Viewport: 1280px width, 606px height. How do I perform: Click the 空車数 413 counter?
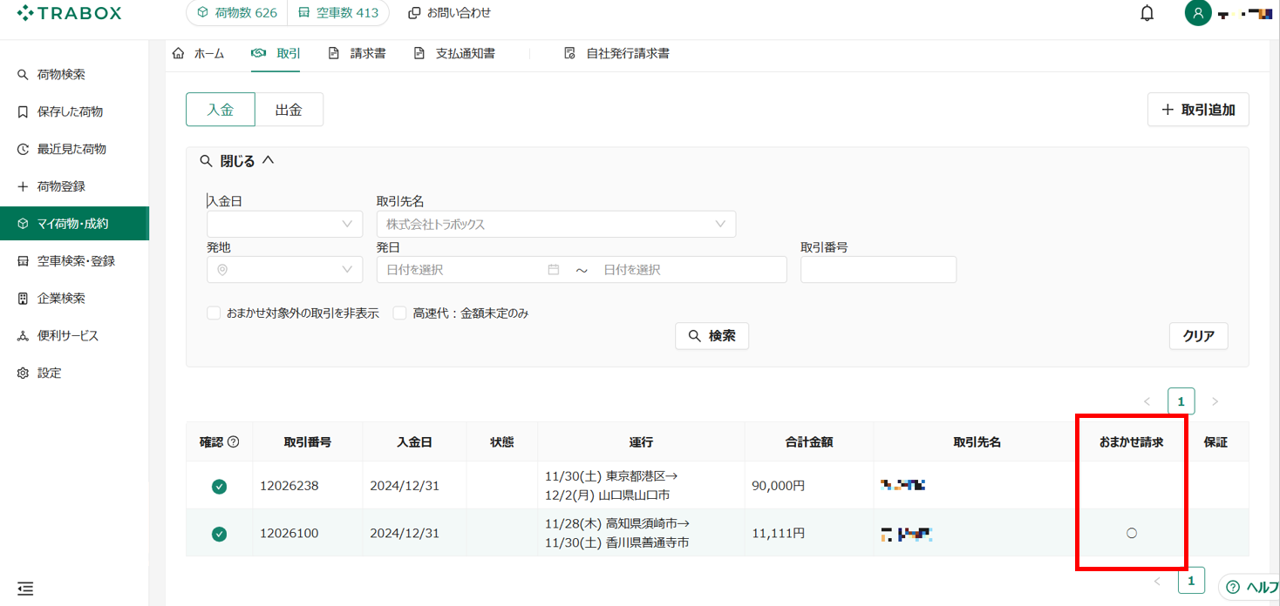339,13
